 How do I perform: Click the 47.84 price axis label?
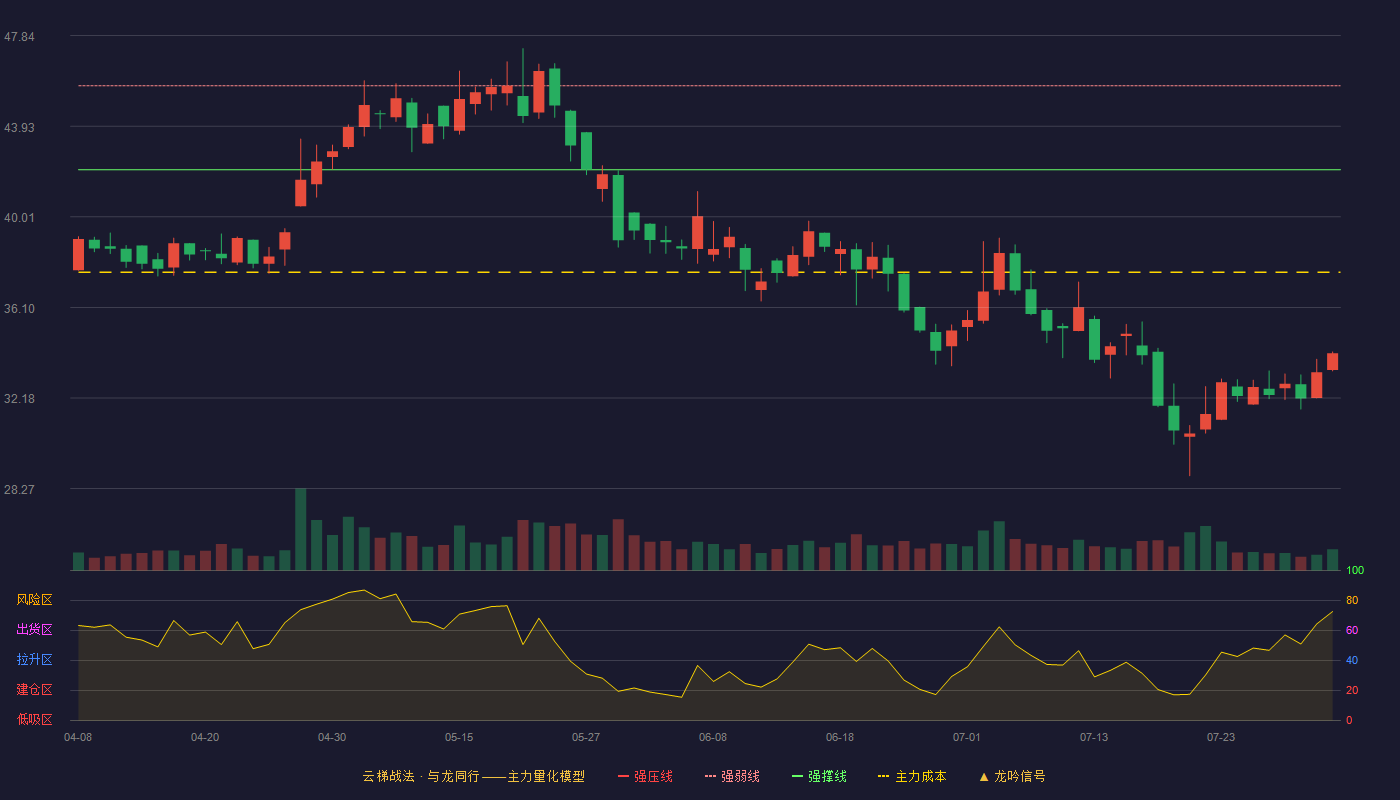[19, 37]
